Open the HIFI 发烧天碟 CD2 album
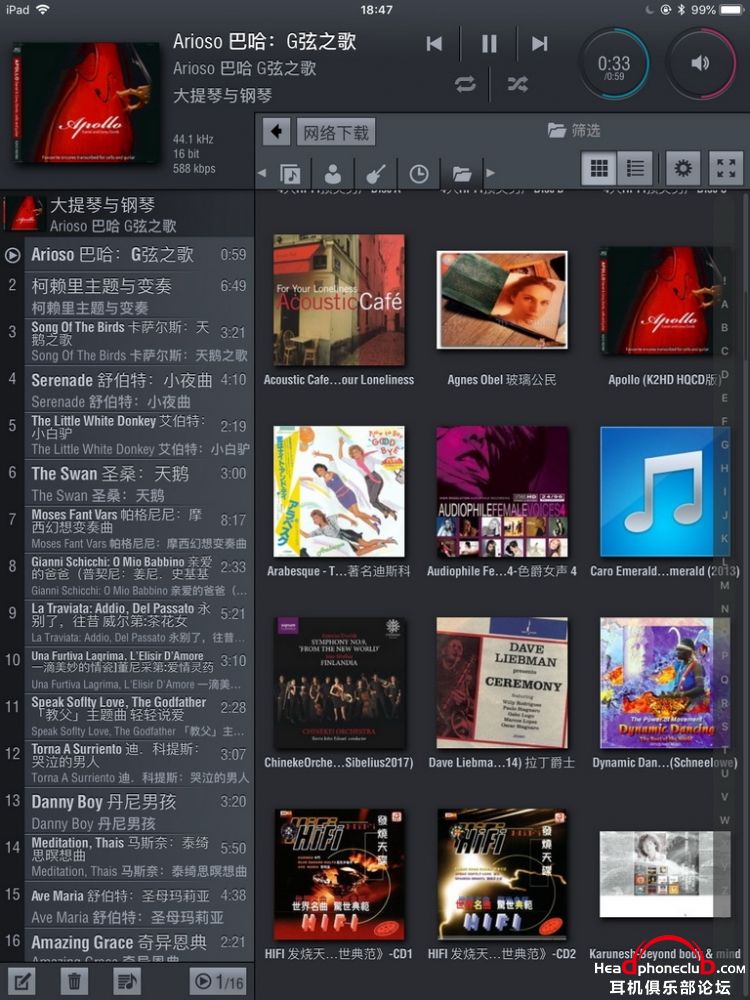The width and height of the screenshot is (750, 1000). [502, 874]
